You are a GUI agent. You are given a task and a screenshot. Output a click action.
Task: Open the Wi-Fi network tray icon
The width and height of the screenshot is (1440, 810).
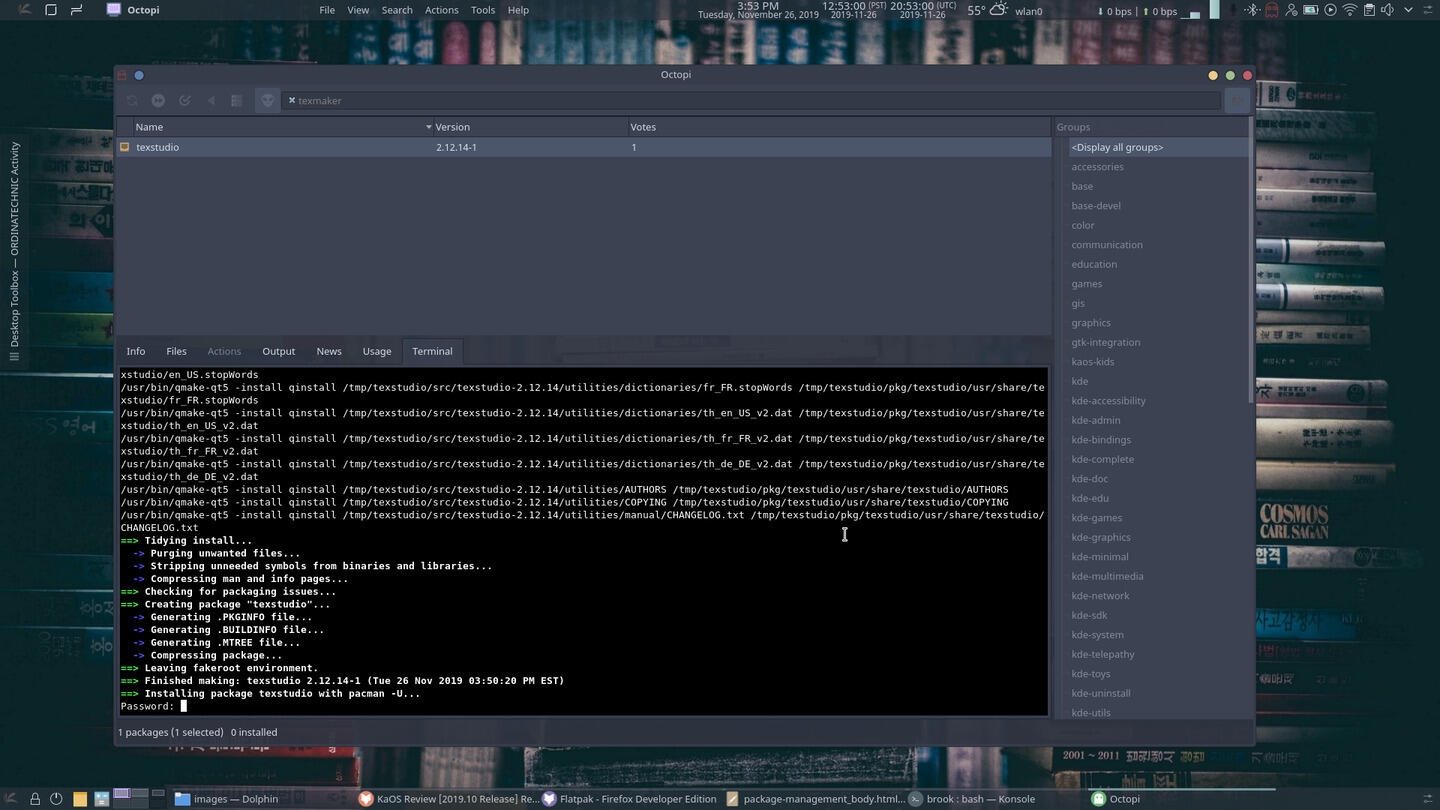point(1350,10)
